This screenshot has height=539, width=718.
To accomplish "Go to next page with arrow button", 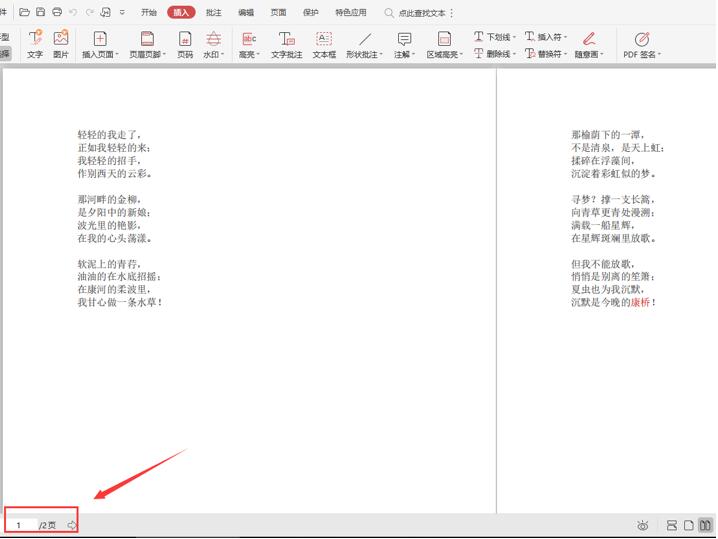I will tap(72, 525).
